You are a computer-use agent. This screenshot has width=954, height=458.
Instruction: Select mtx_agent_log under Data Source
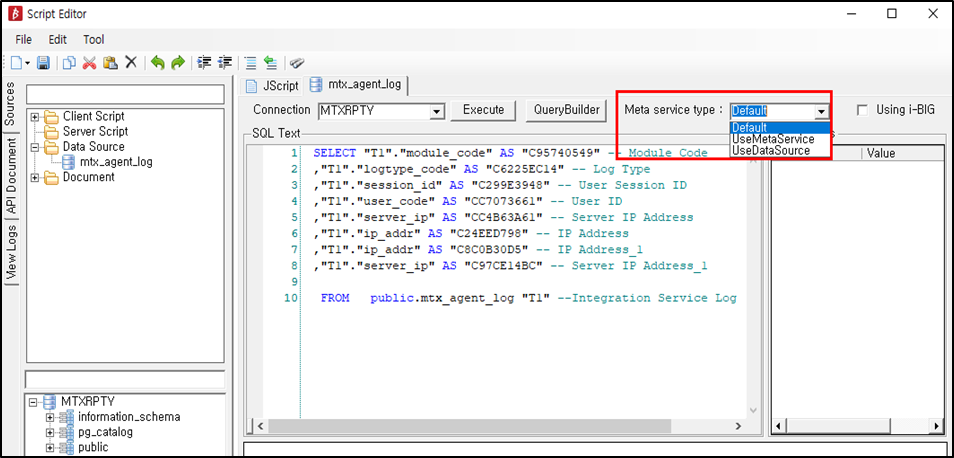click(x=115, y=162)
